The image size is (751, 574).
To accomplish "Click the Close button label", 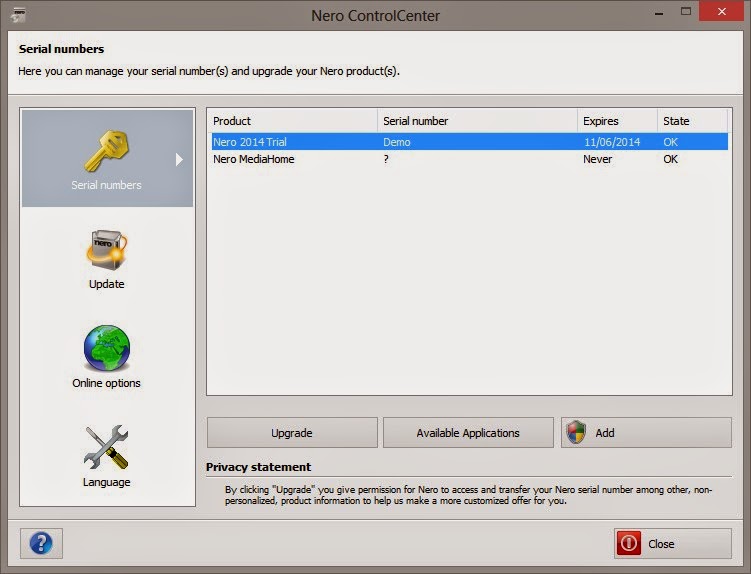I will tap(661, 544).
